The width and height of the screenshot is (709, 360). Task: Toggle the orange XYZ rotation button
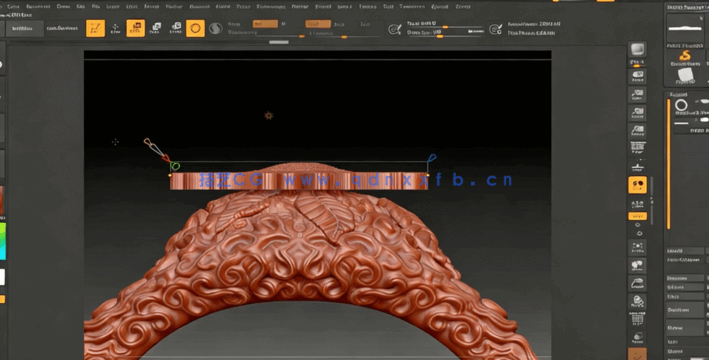[x=638, y=216]
